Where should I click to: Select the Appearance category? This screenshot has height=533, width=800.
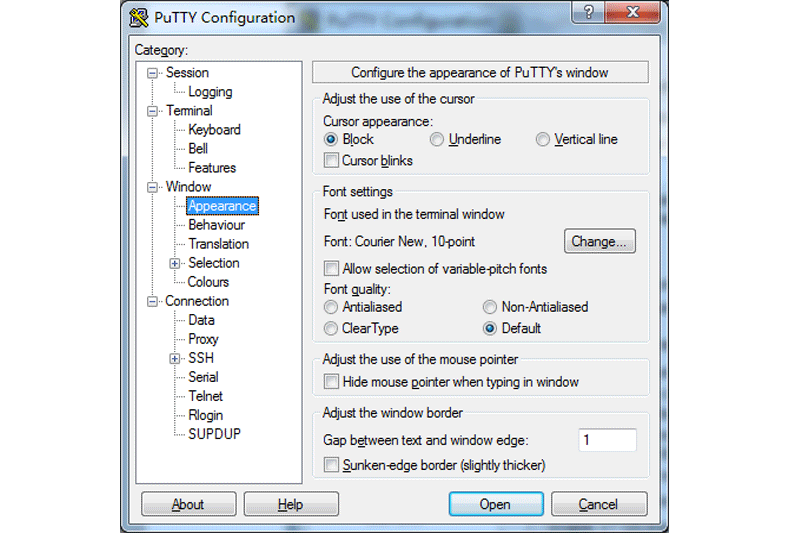point(222,206)
